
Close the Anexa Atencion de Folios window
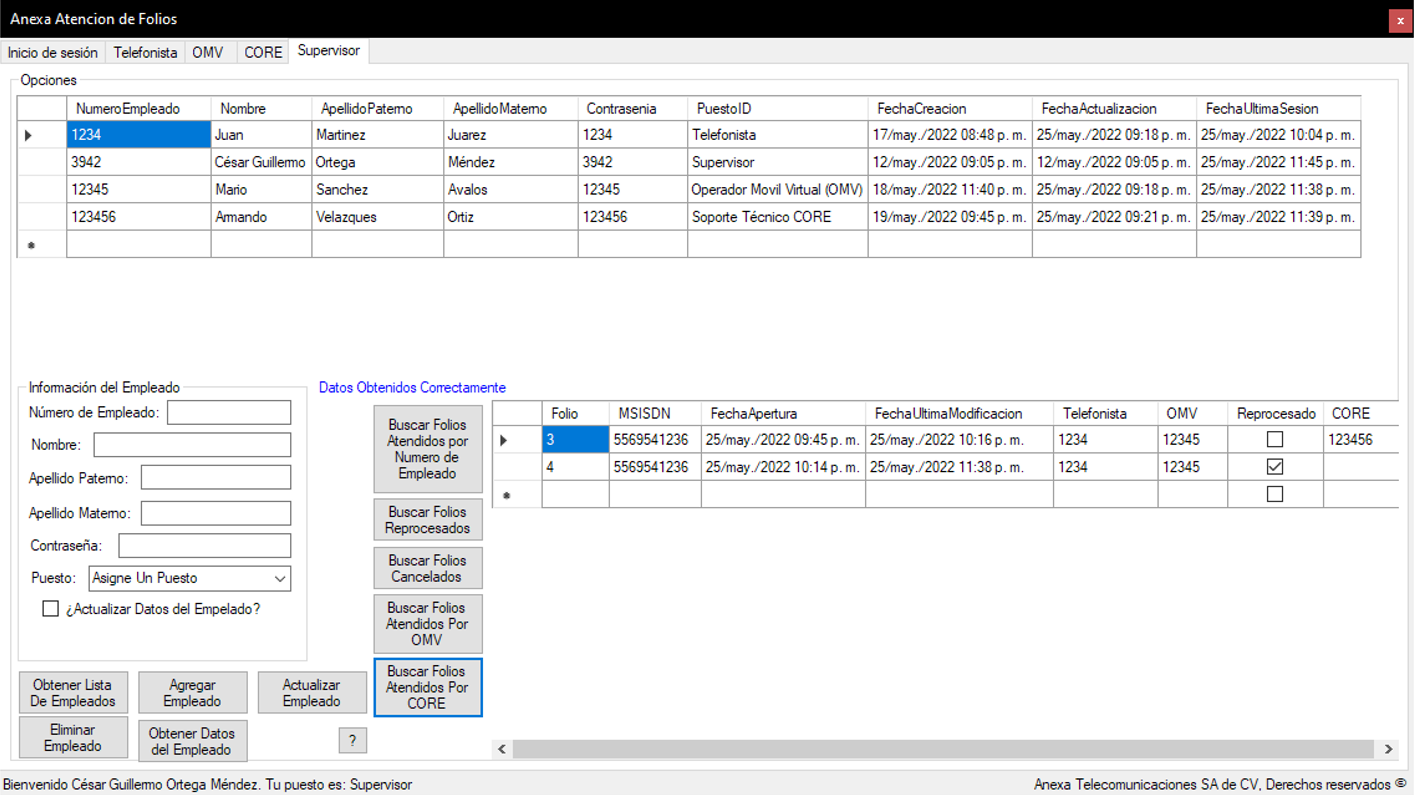tap(1400, 21)
